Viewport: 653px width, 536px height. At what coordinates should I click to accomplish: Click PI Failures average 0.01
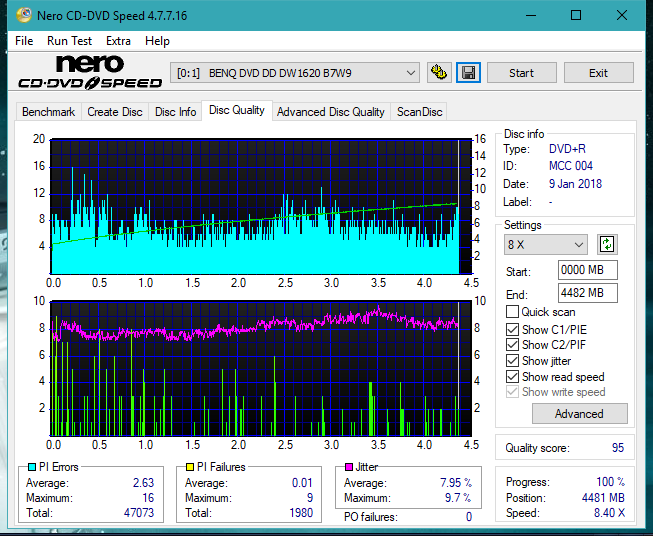pyautogui.click(x=302, y=483)
